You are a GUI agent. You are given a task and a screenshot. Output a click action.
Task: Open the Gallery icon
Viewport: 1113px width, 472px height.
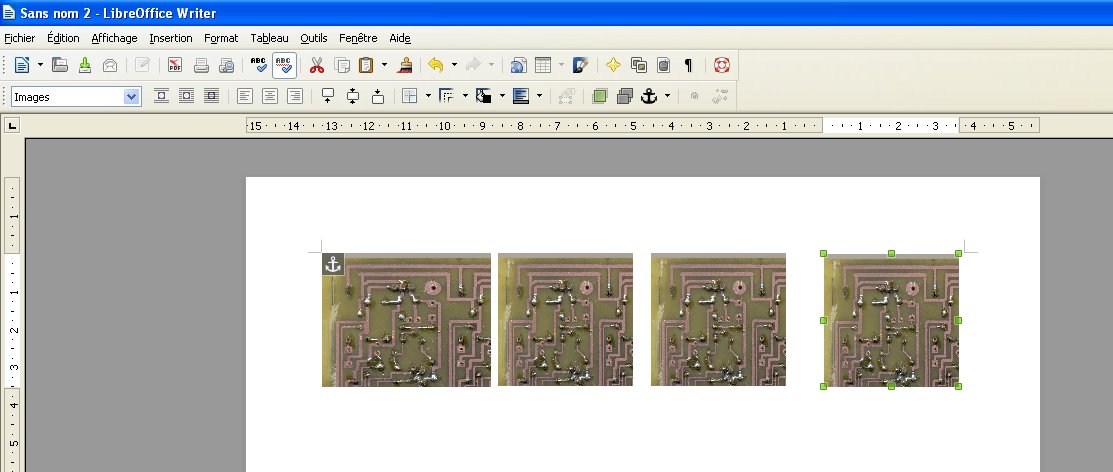639,65
